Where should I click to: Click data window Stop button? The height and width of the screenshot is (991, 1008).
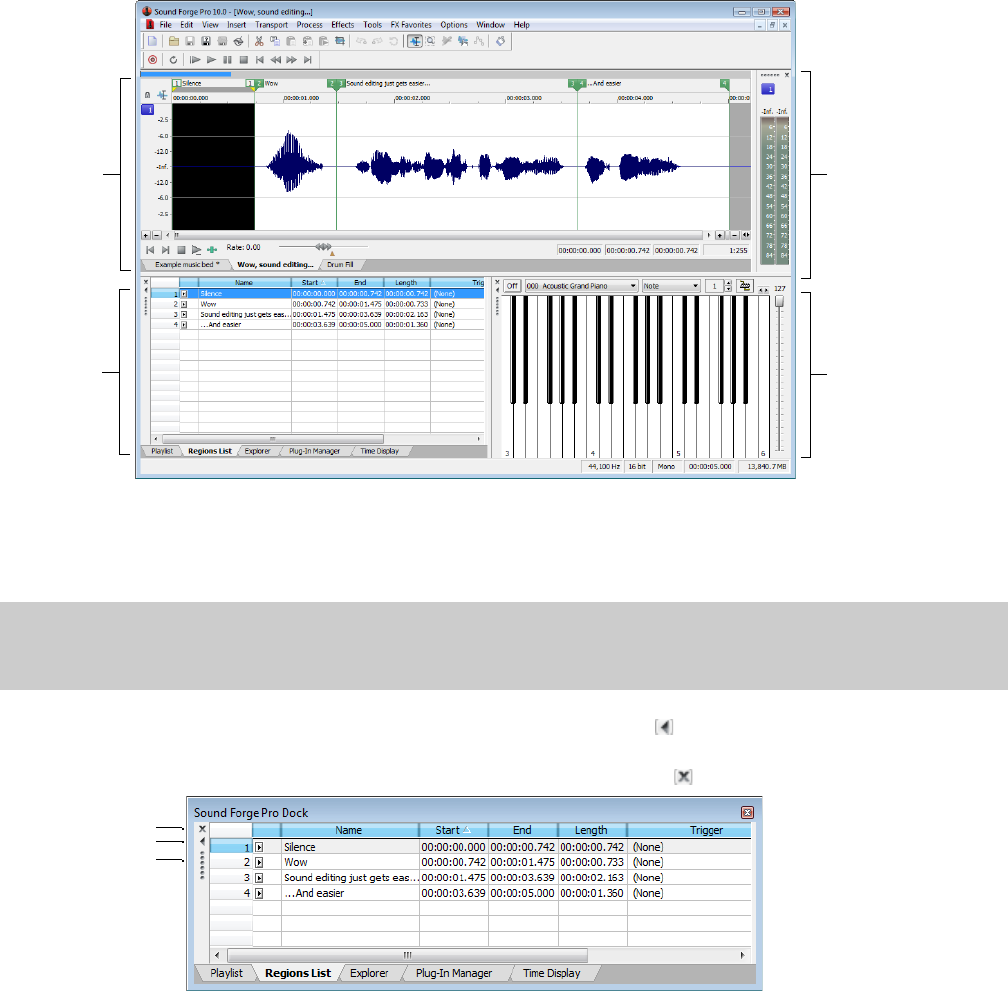(181, 250)
